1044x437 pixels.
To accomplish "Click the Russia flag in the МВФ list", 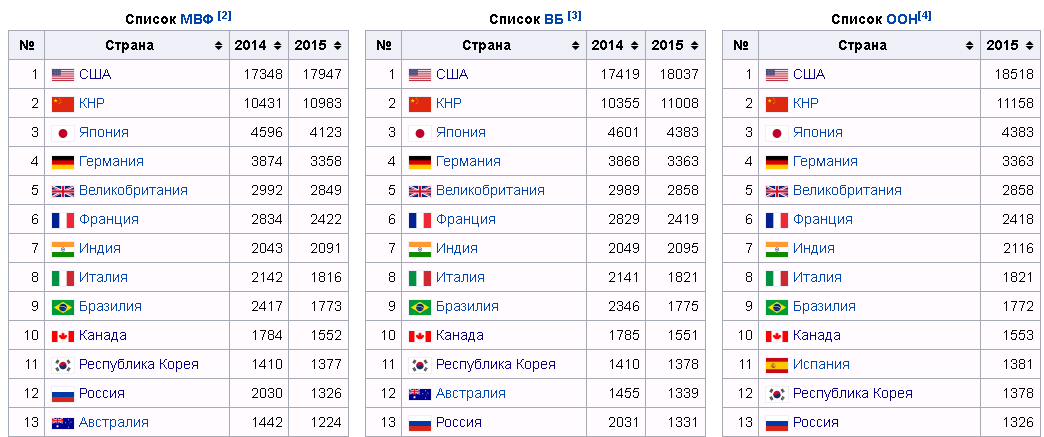I will click(x=63, y=394).
